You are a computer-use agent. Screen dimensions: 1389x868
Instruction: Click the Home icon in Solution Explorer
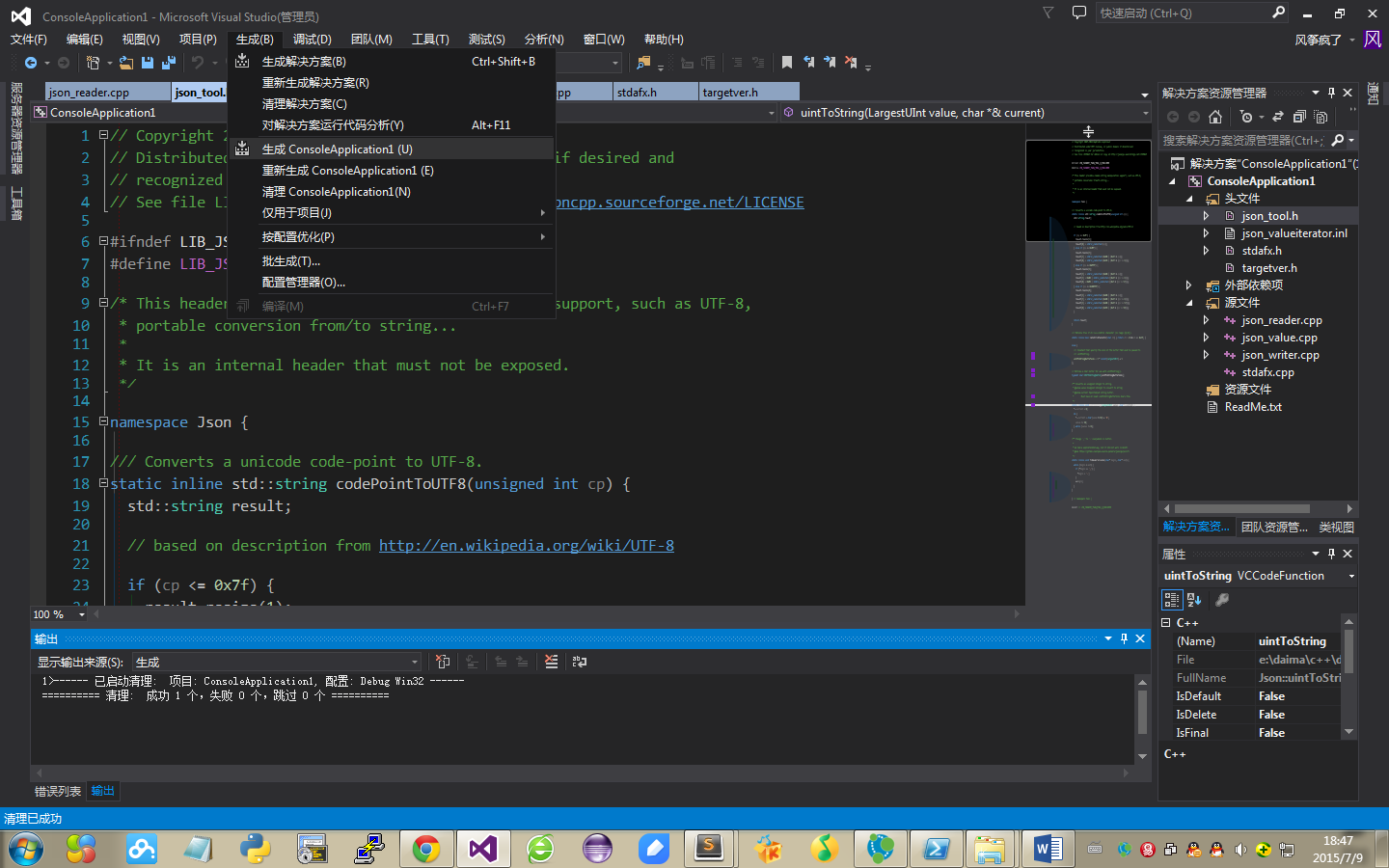tap(1215, 117)
